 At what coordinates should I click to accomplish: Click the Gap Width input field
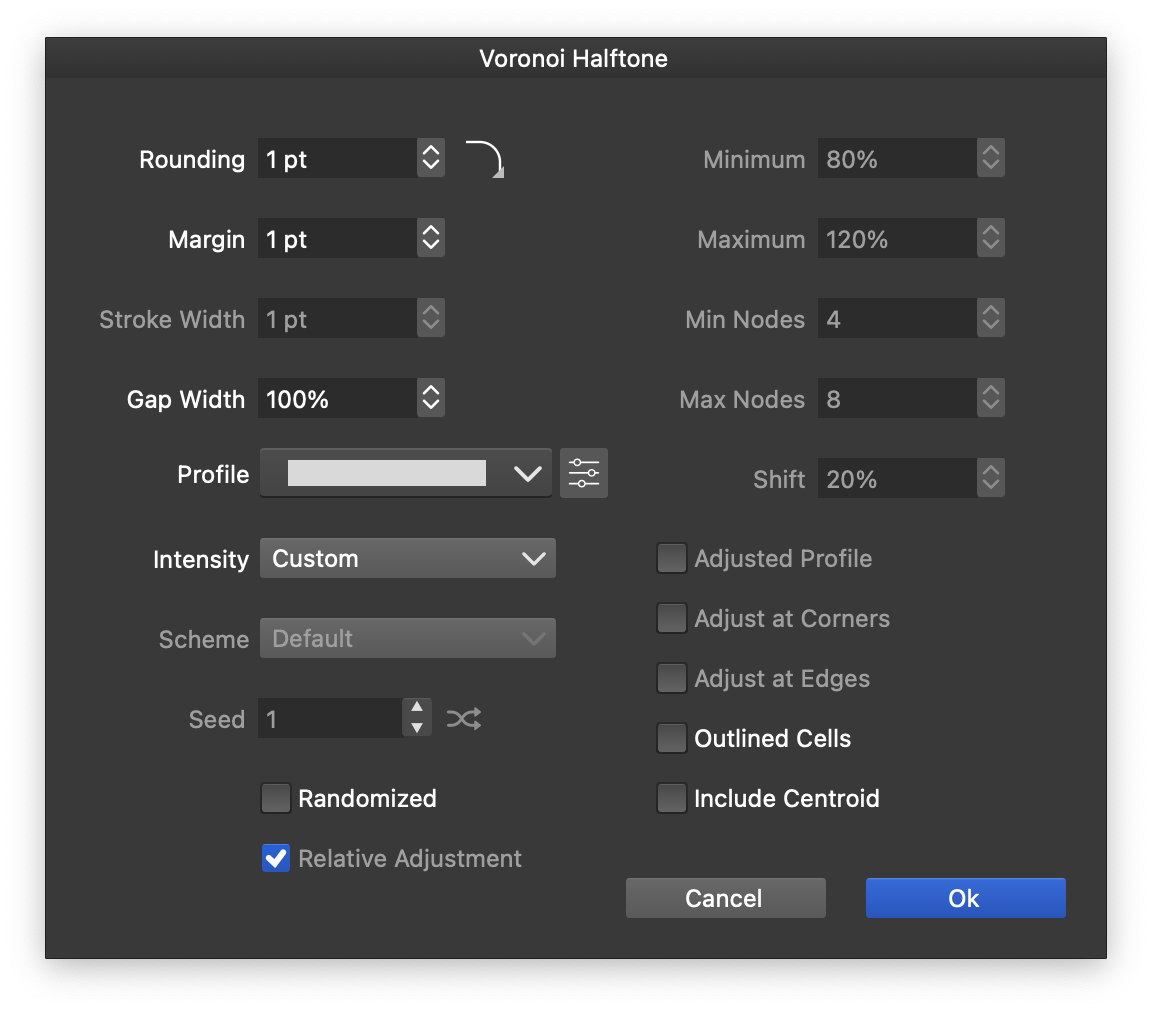tap(337, 399)
